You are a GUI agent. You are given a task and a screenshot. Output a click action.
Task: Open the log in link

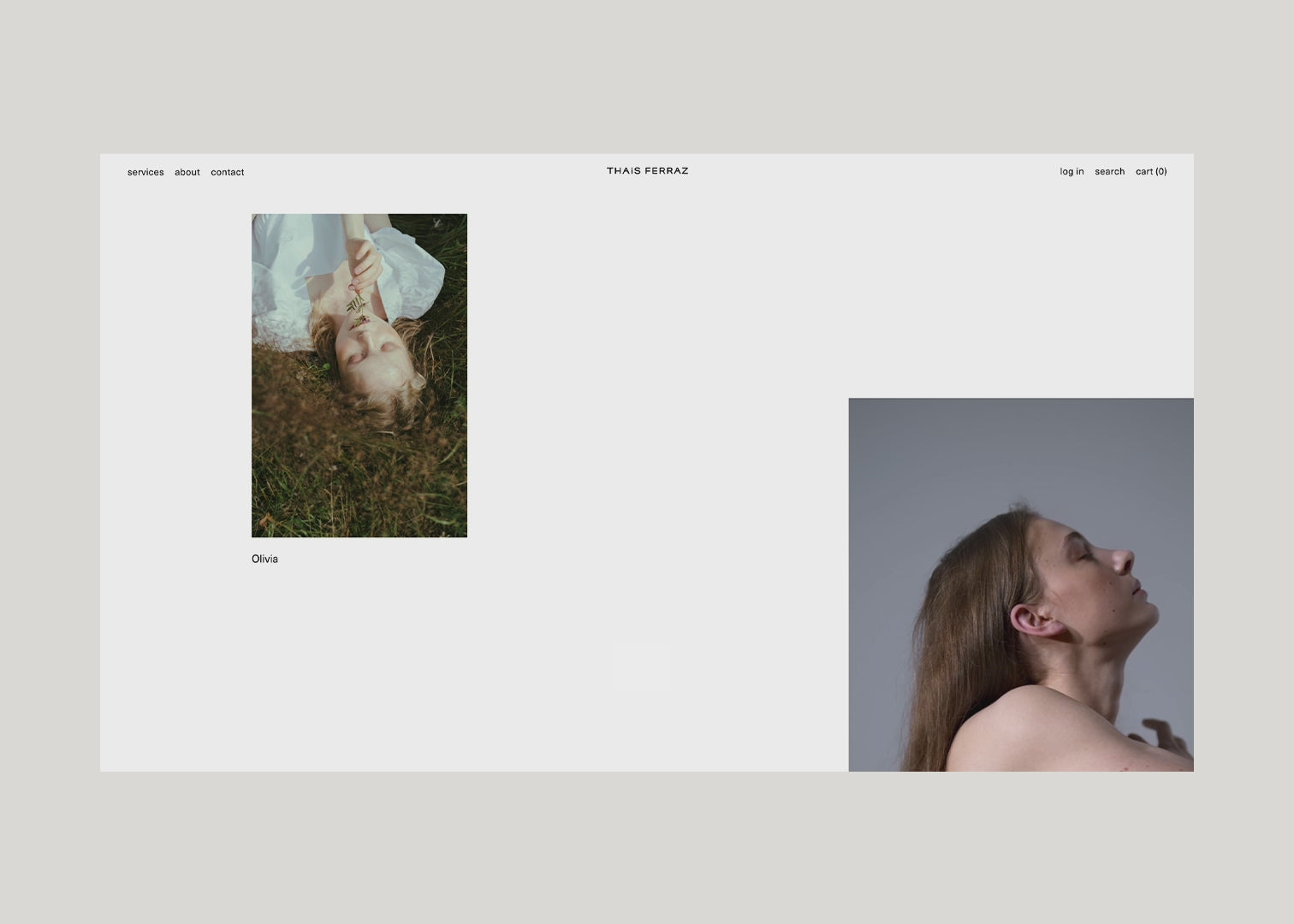1071,171
